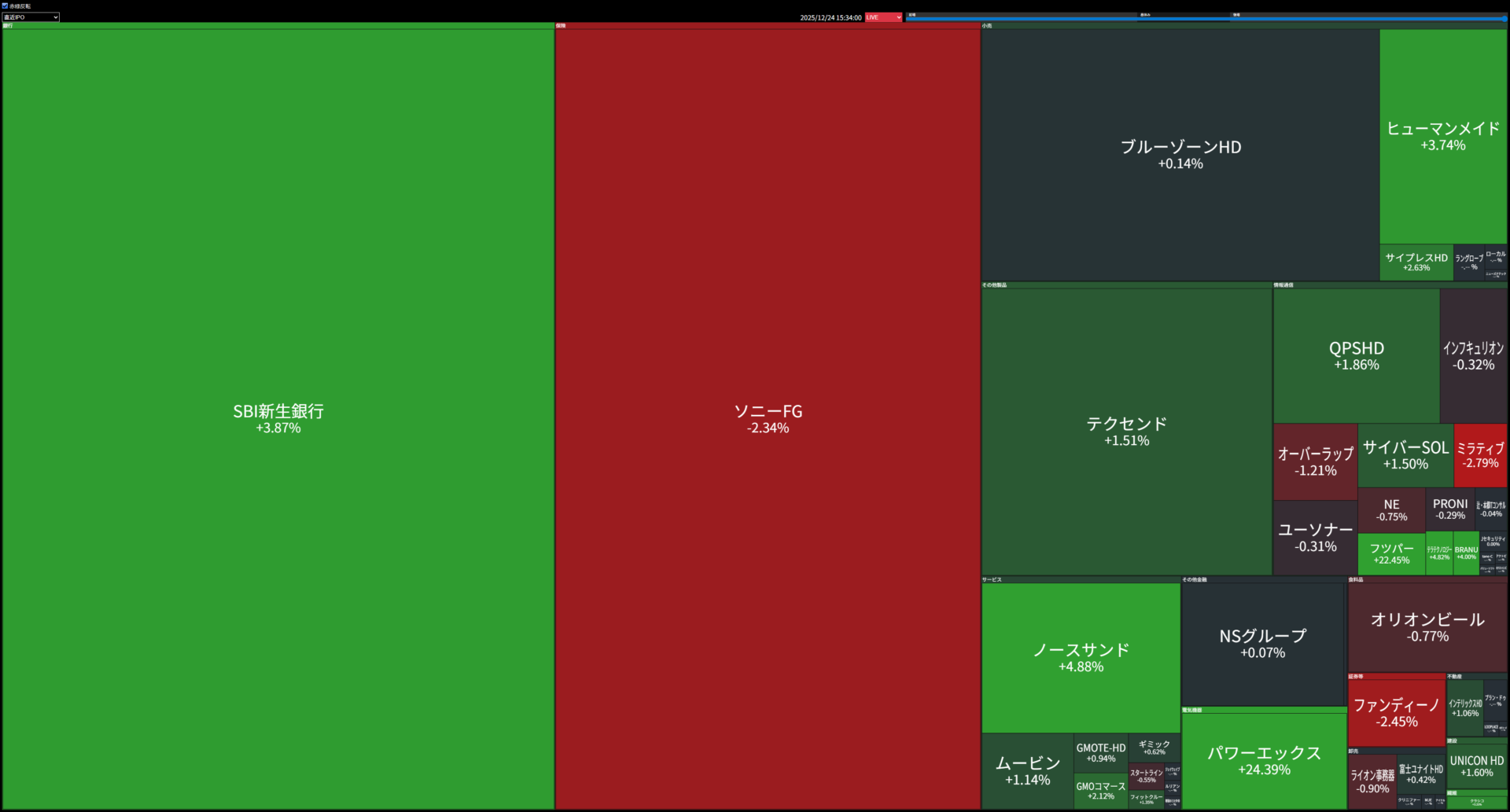Select the フツパー tile
The image size is (1510, 812).
tap(1391, 553)
